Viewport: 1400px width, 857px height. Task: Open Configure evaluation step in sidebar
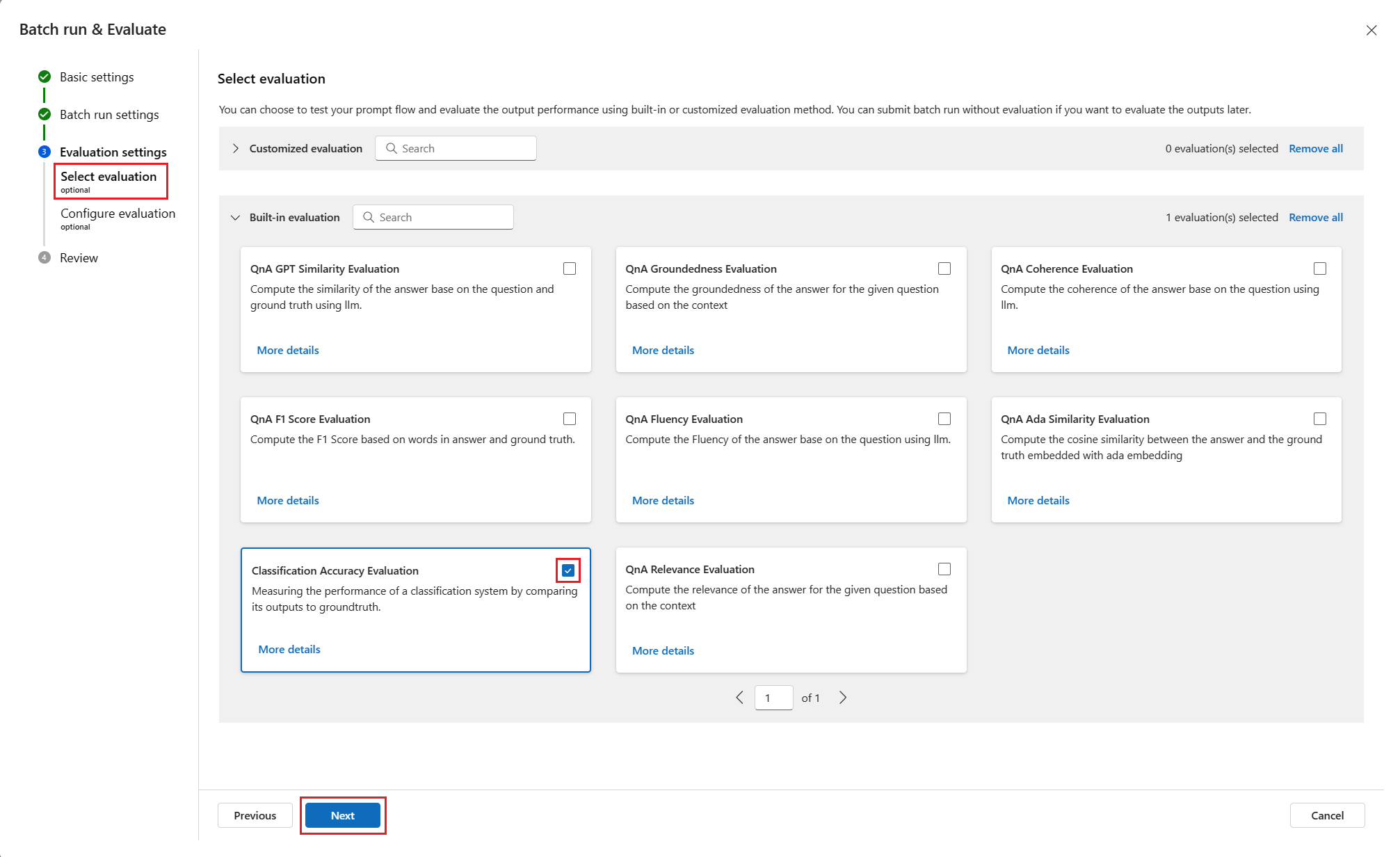[x=118, y=214]
